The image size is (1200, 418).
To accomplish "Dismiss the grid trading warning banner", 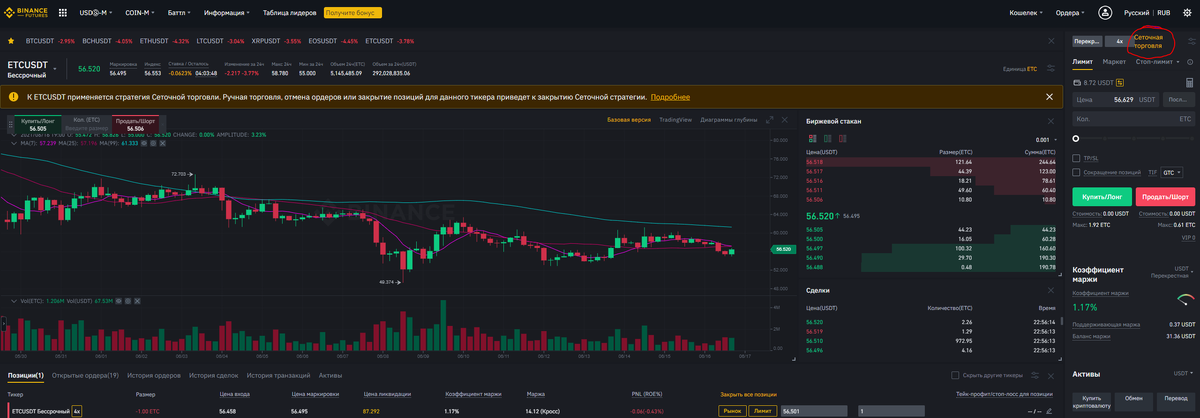I will pyautogui.click(x=1049, y=97).
